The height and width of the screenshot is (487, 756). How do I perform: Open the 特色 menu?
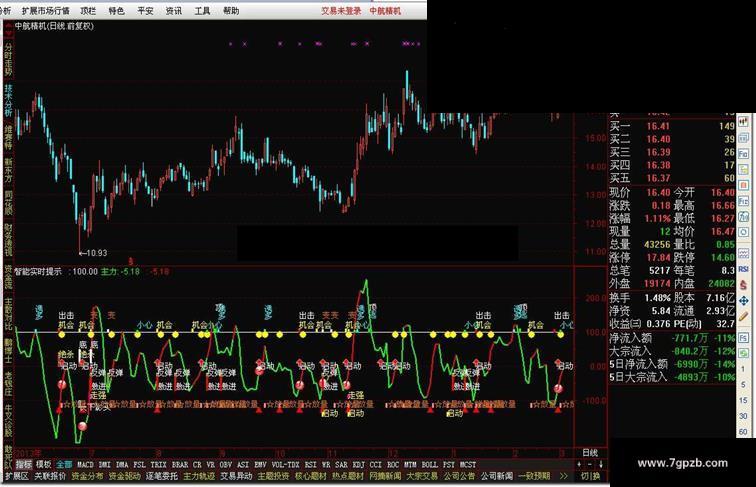tap(116, 10)
